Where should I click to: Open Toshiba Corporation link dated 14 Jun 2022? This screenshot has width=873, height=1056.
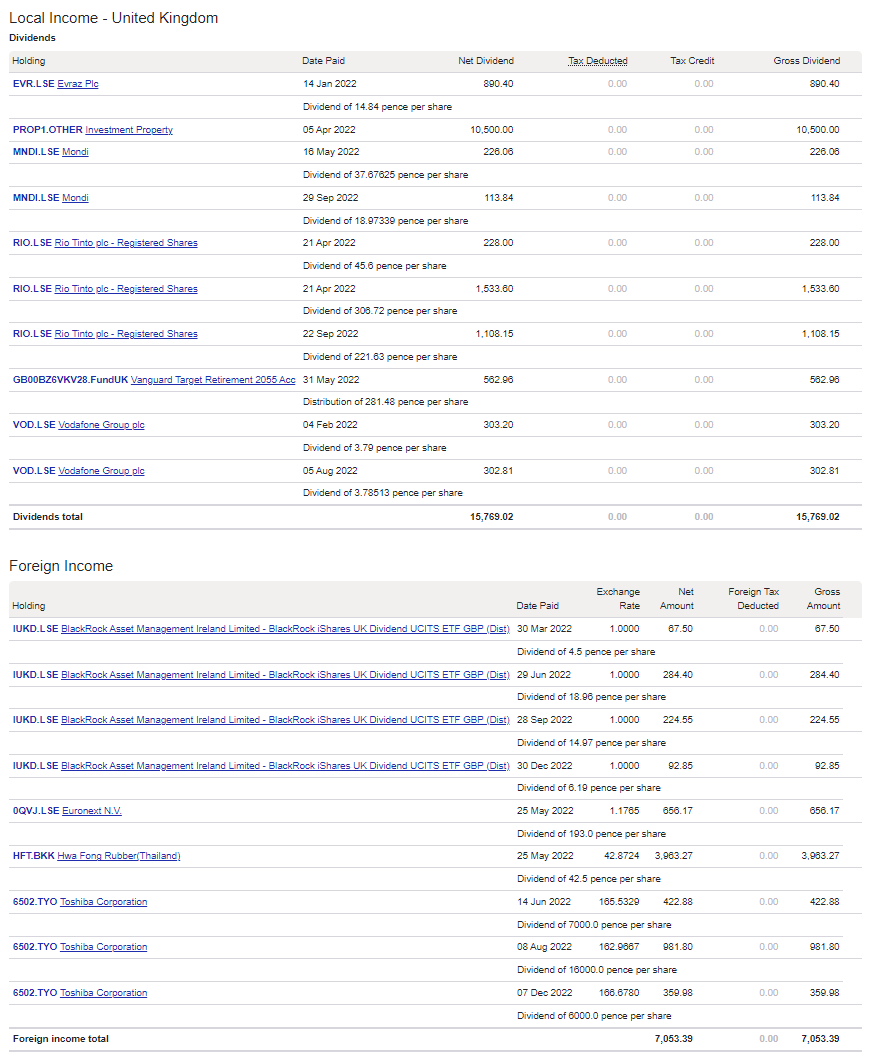tap(103, 901)
